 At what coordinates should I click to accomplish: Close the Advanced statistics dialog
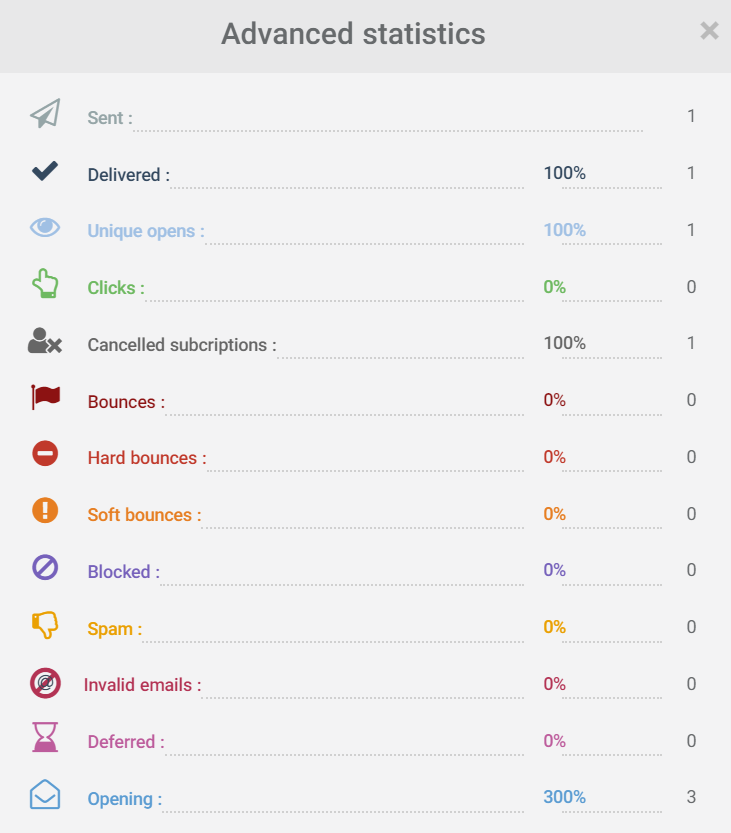coord(709,31)
